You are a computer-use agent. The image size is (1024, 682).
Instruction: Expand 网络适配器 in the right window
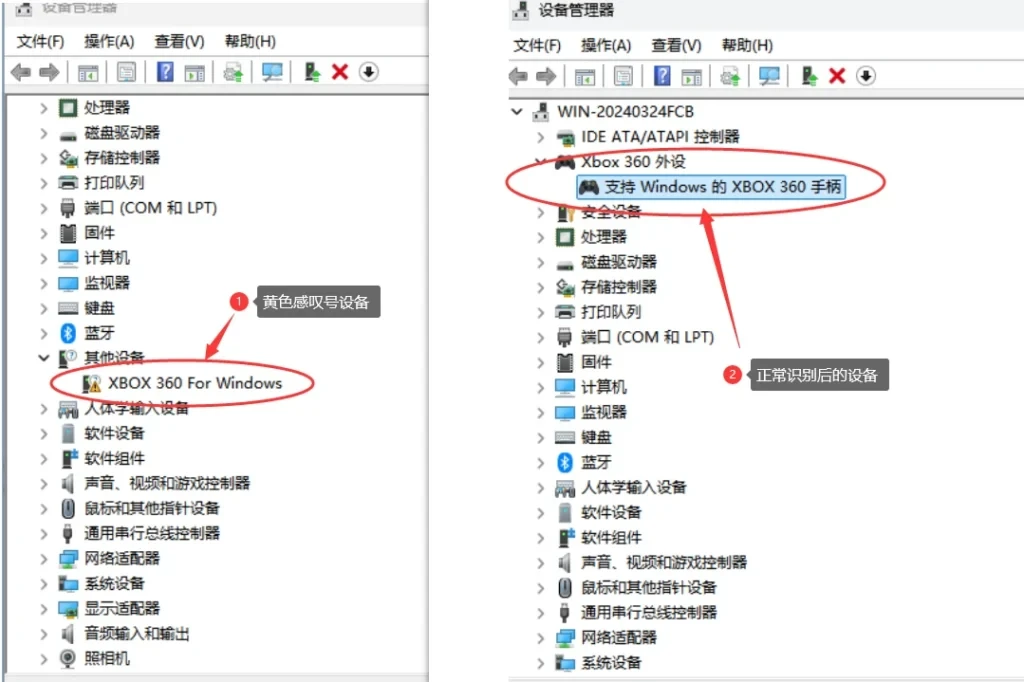541,638
